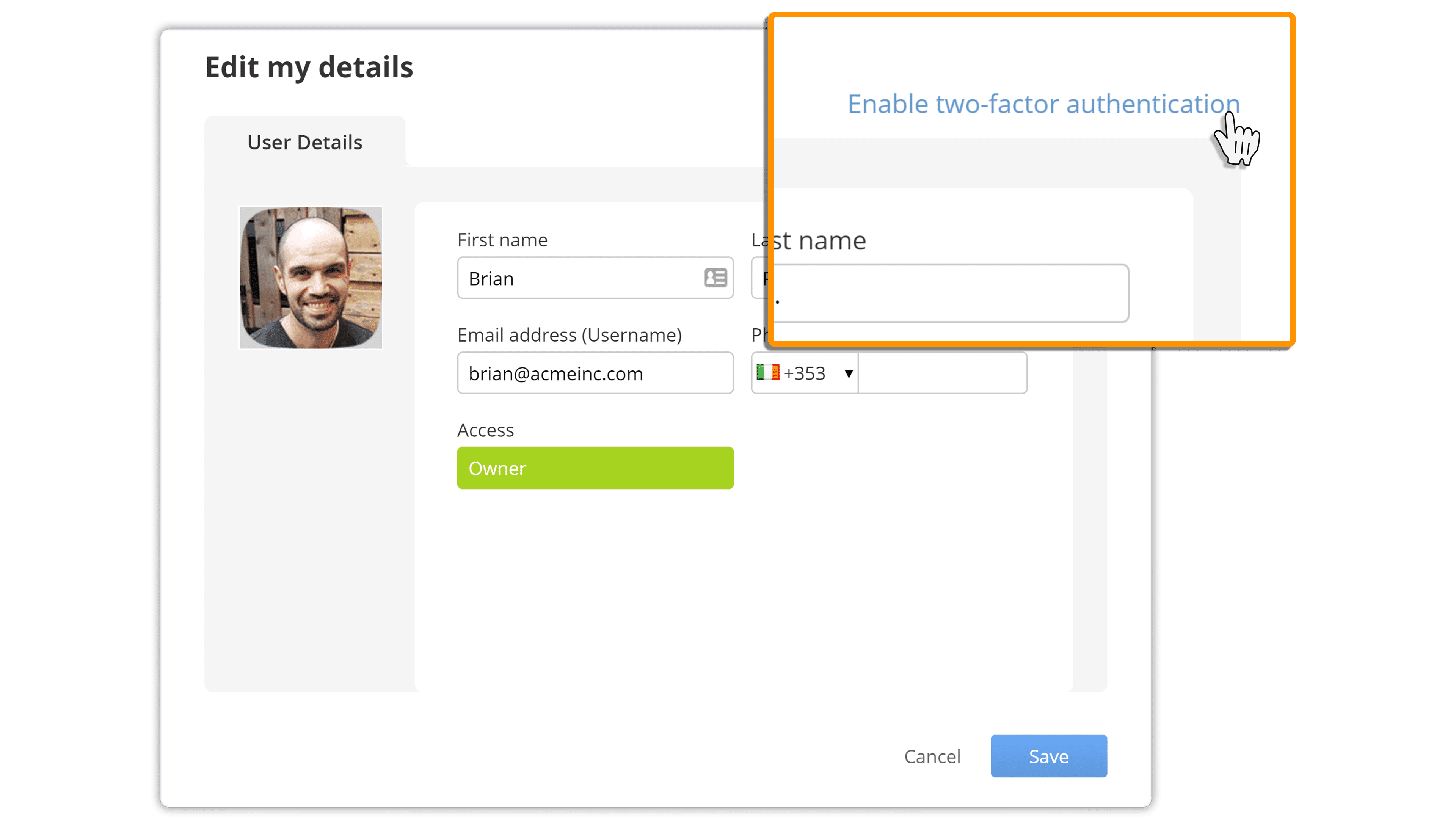The image size is (1456, 819).
Task: Click the "First name" label
Action: [x=502, y=240]
